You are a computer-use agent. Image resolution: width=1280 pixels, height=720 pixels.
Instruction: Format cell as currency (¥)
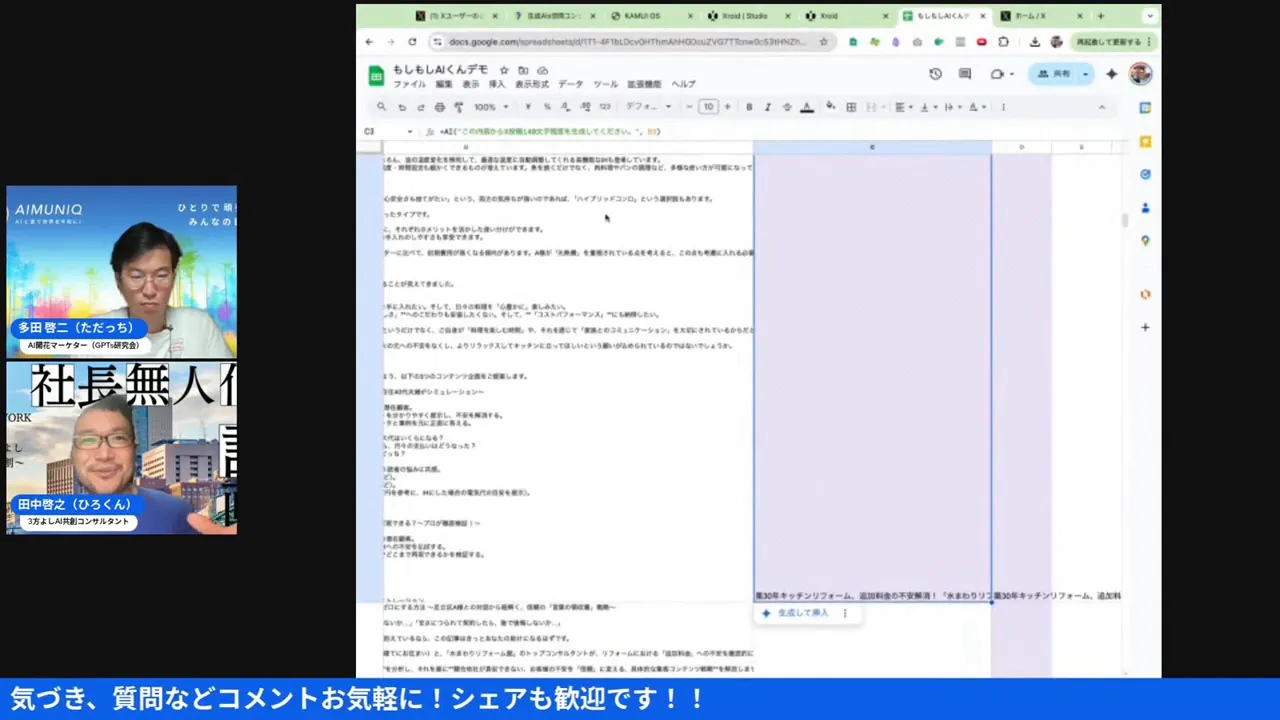tap(530, 107)
